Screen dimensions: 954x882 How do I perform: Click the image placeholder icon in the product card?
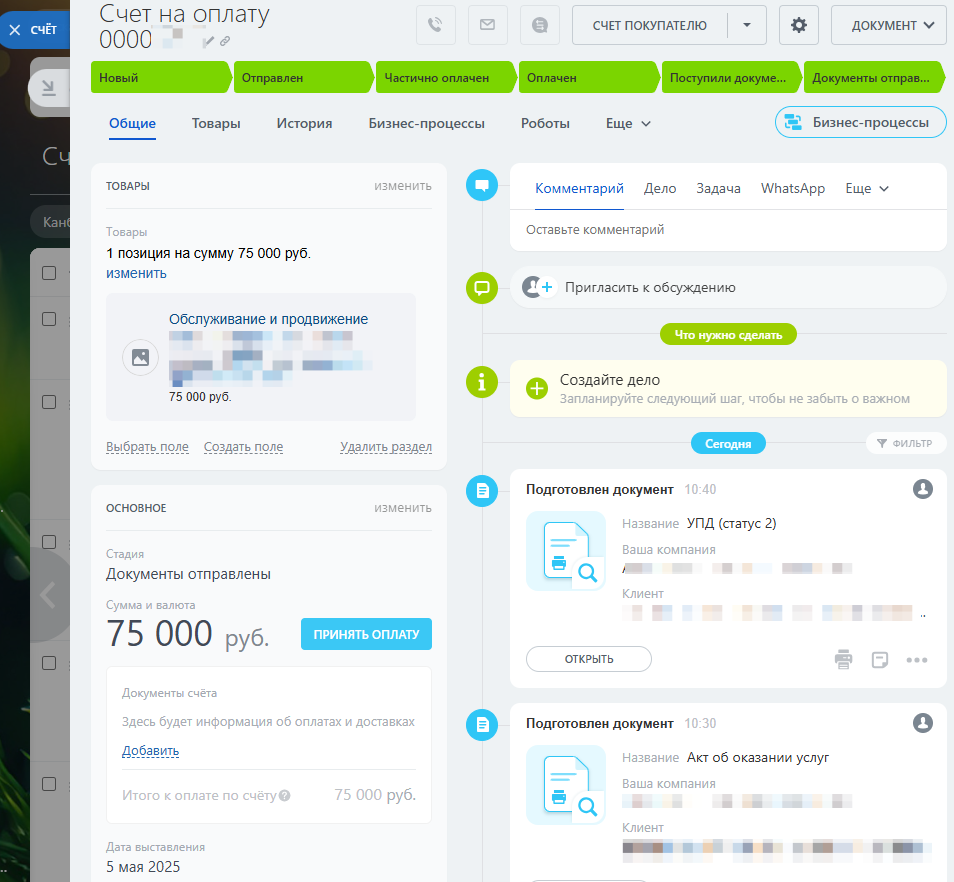(x=140, y=356)
